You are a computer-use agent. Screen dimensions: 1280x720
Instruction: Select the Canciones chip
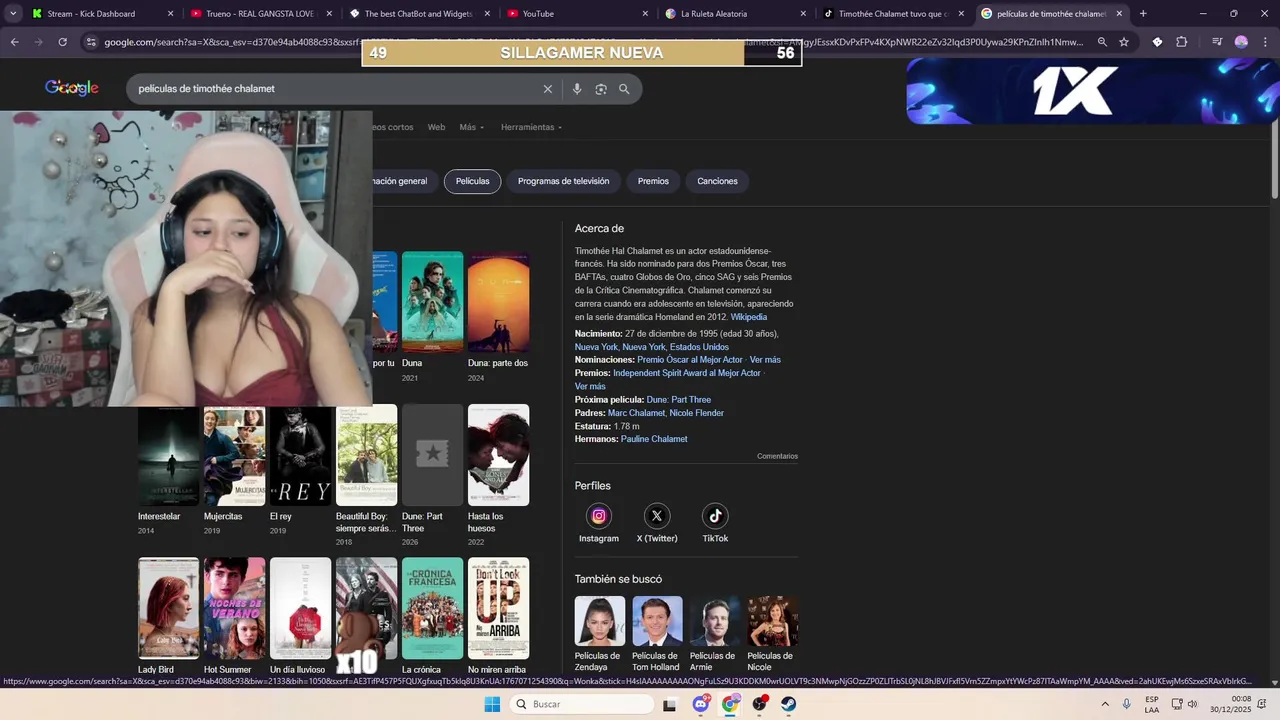point(717,181)
